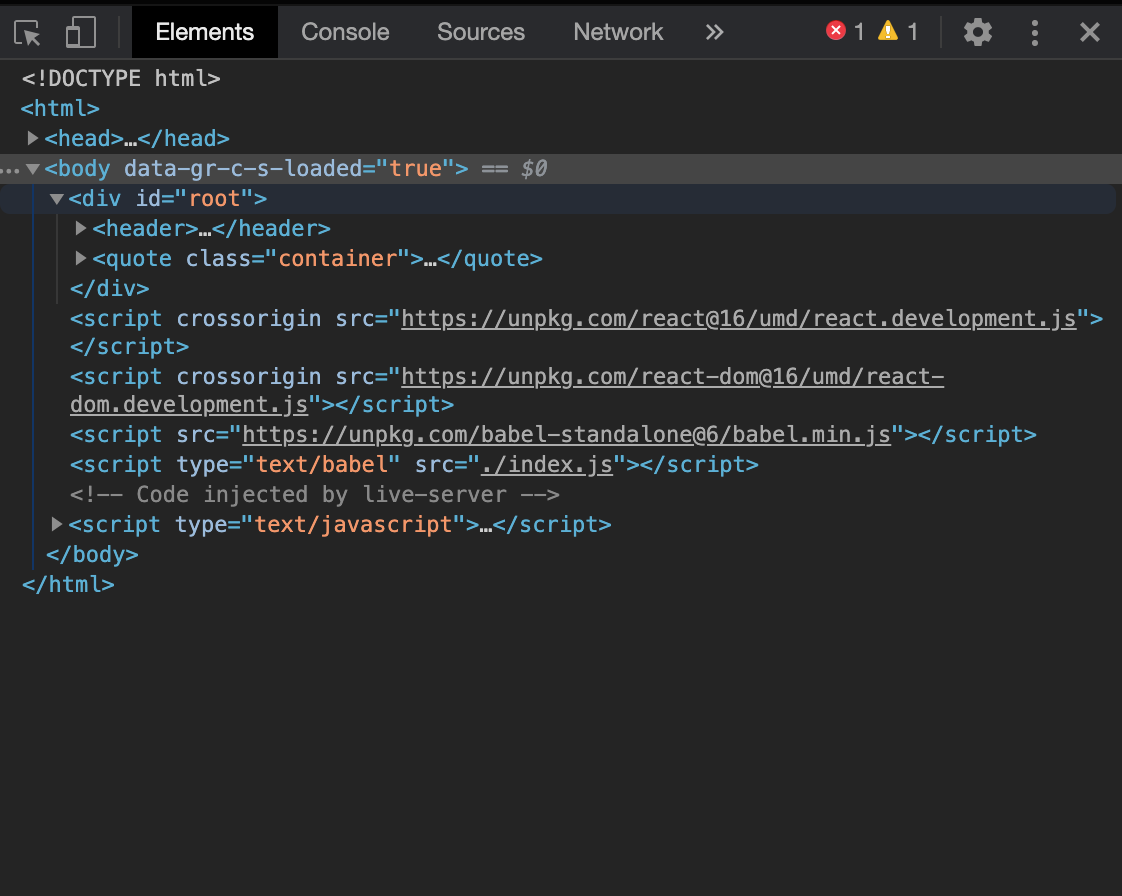
Task: Select the <!DOCTYPE html> row
Action: [x=121, y=78]
